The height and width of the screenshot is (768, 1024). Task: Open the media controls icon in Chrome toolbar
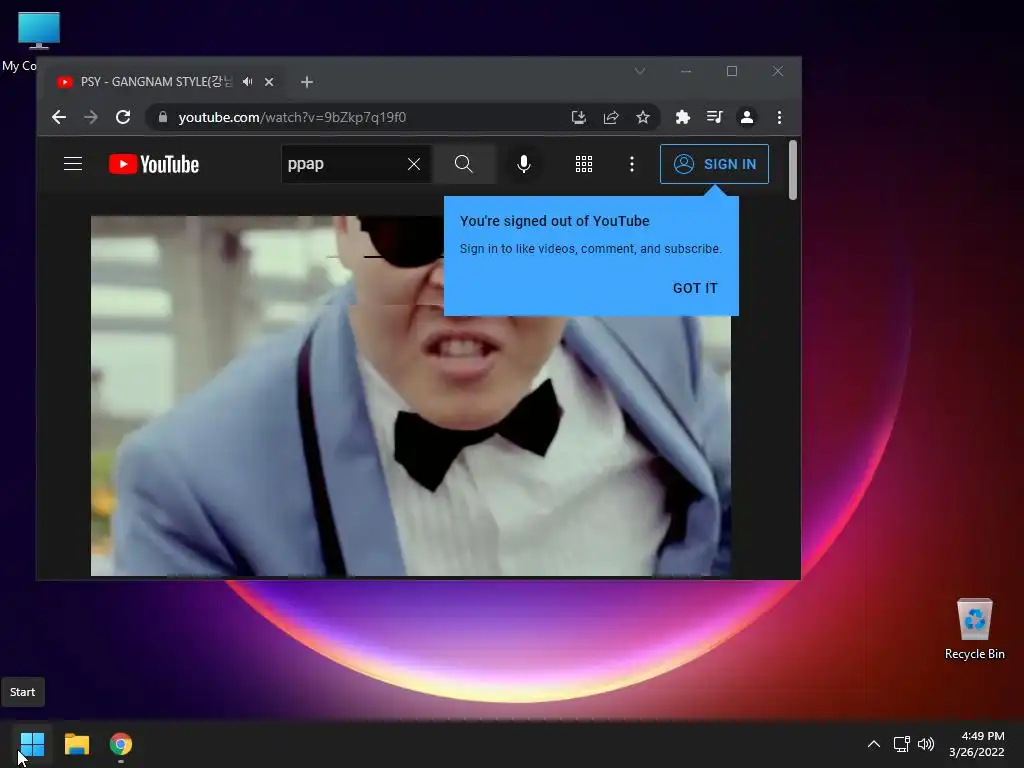pyautogui.click(x=714, y=118)
